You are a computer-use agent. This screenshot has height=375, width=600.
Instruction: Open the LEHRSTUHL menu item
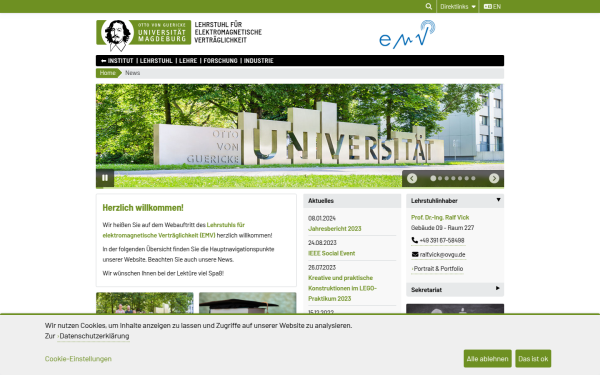coord(156,60)
